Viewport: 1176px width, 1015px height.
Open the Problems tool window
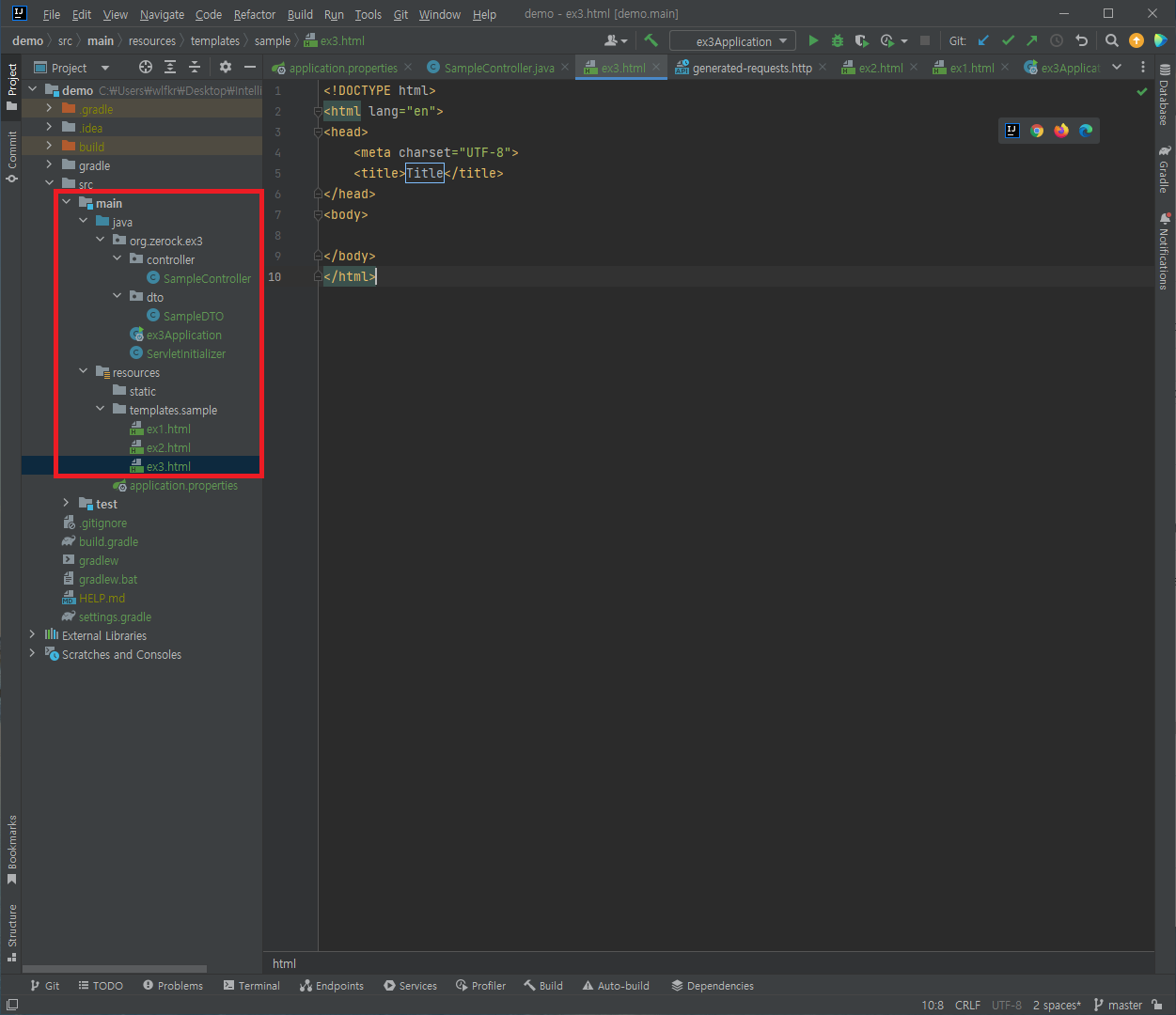click(x=173, y=986)
